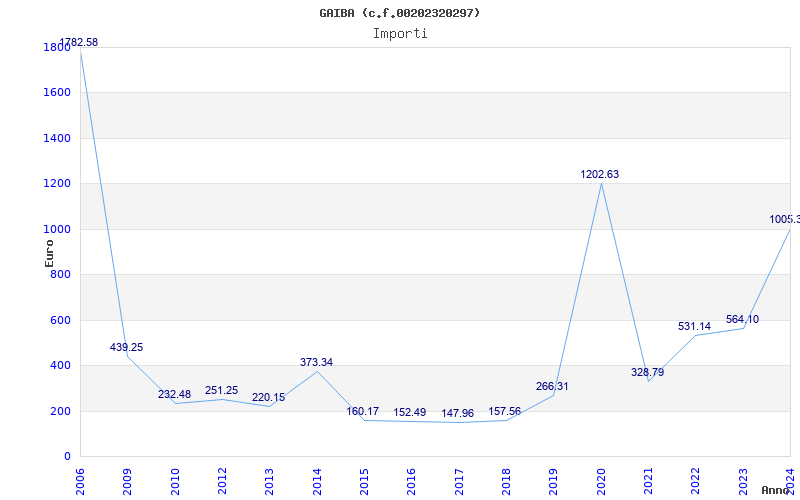Click the 152.49 data label

[x=410, y=412]
